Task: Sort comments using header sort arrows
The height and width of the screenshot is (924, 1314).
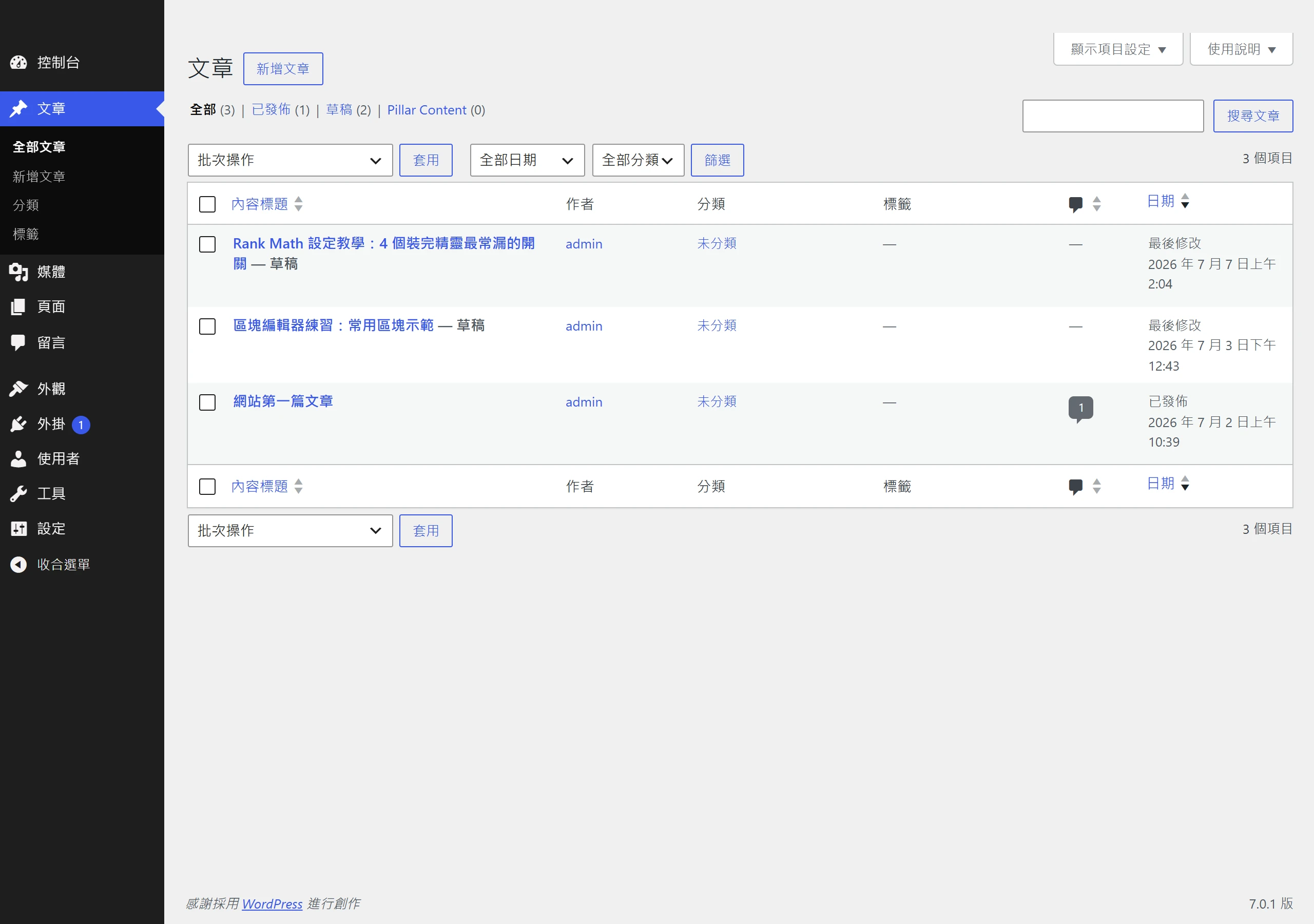Action: 1096,204
